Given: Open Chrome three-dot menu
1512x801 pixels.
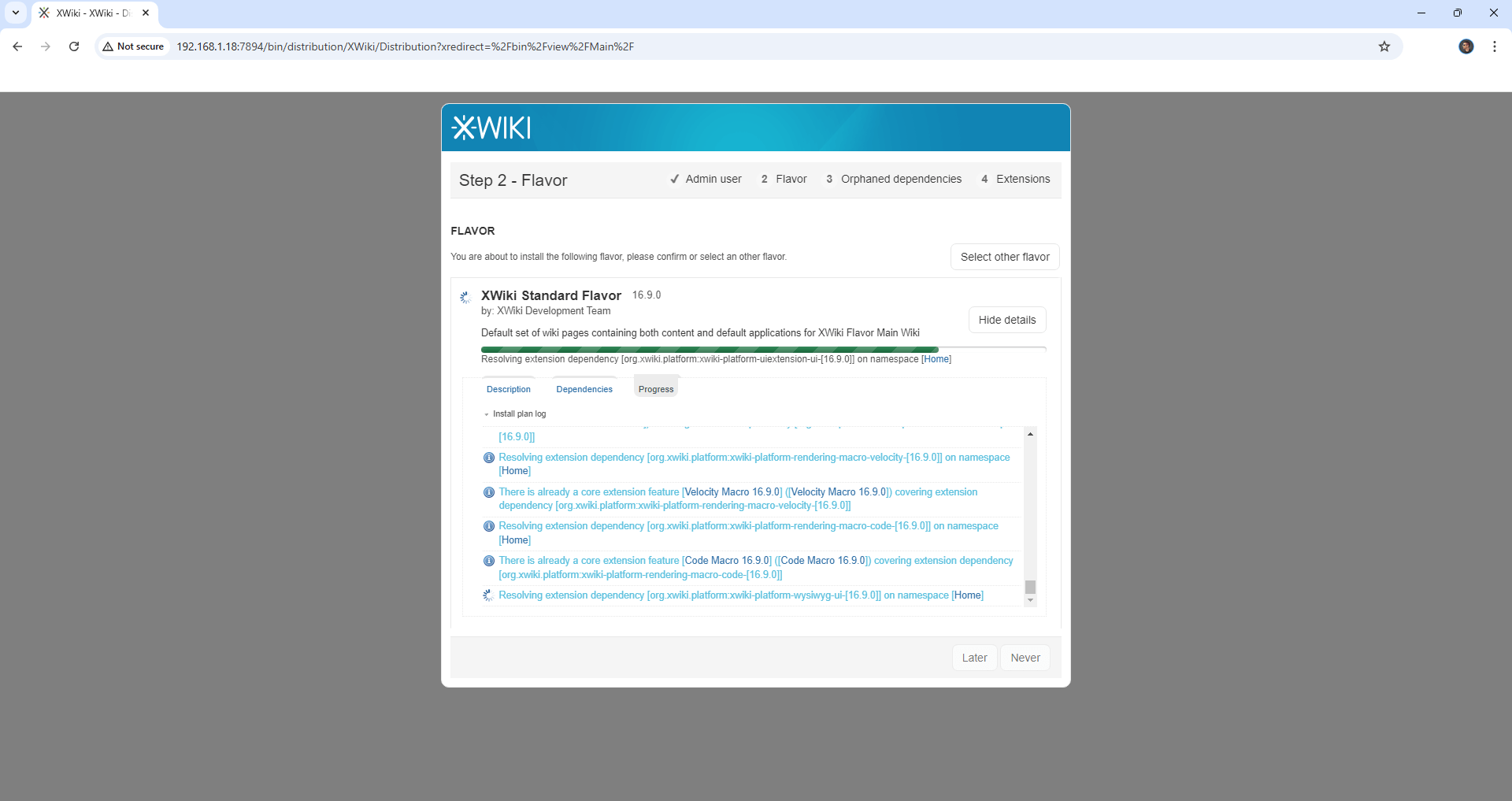Looking at the screenshot, I should [1495, 46].
